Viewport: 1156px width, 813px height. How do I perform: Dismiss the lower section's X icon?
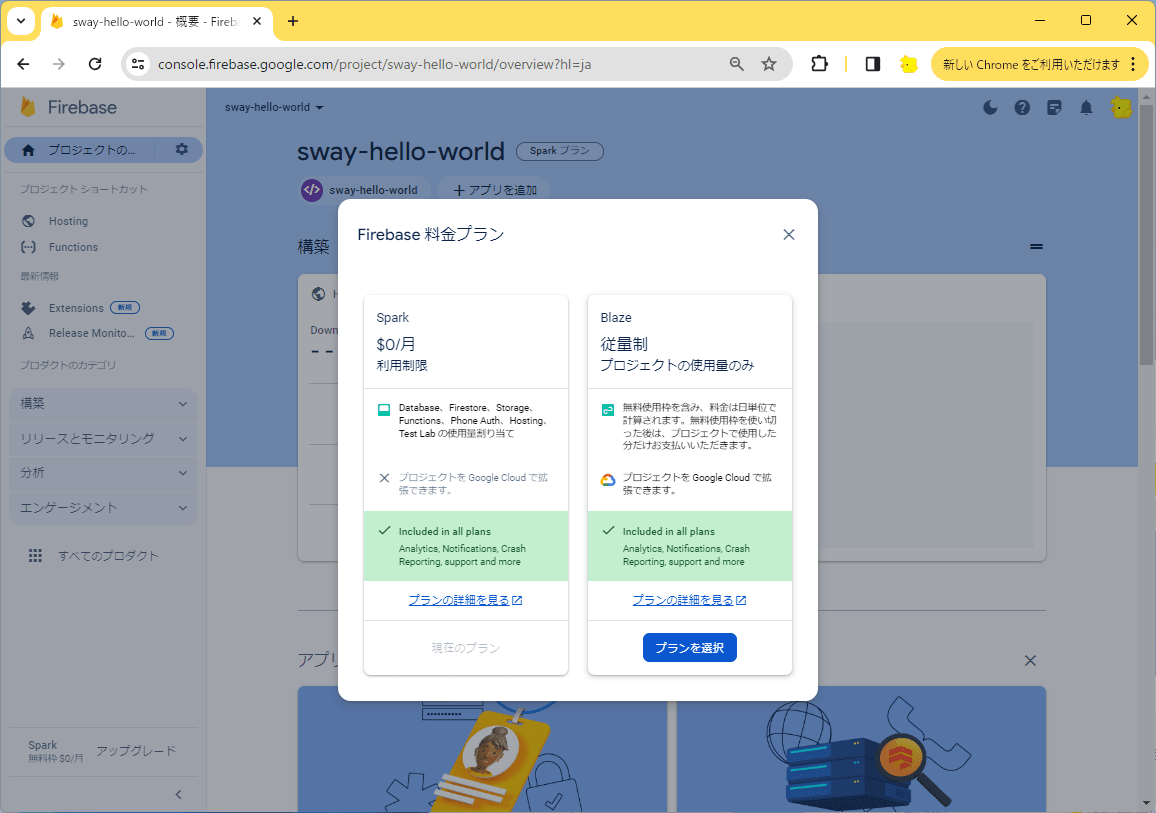pos(1030,660)
